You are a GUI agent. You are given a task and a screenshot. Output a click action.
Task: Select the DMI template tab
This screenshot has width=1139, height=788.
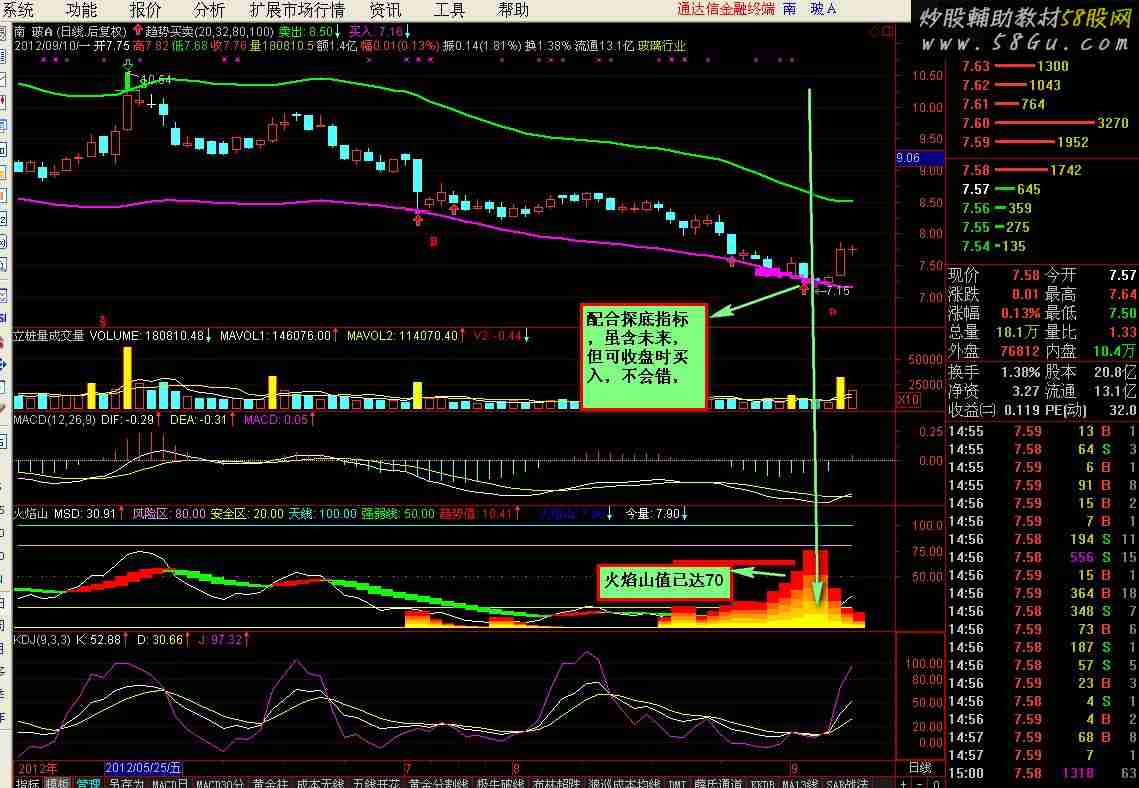pos(677,783)
